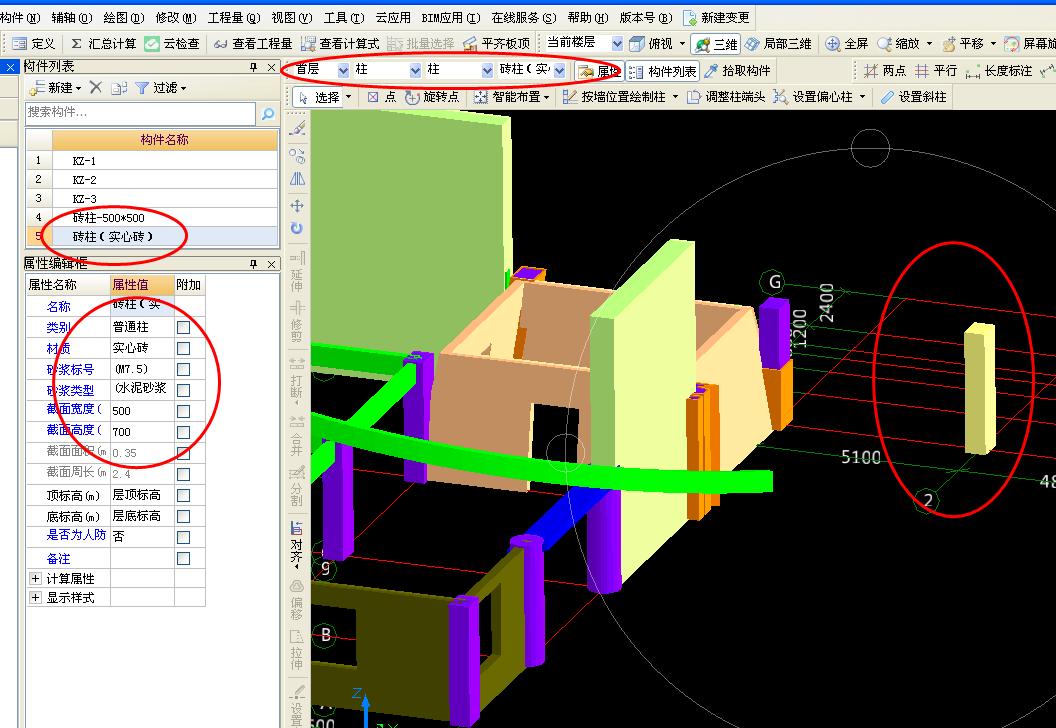The image size is (1056, 728).
Task: Tick the 顶标高 additional checkbox
Action: coord(183,495)
